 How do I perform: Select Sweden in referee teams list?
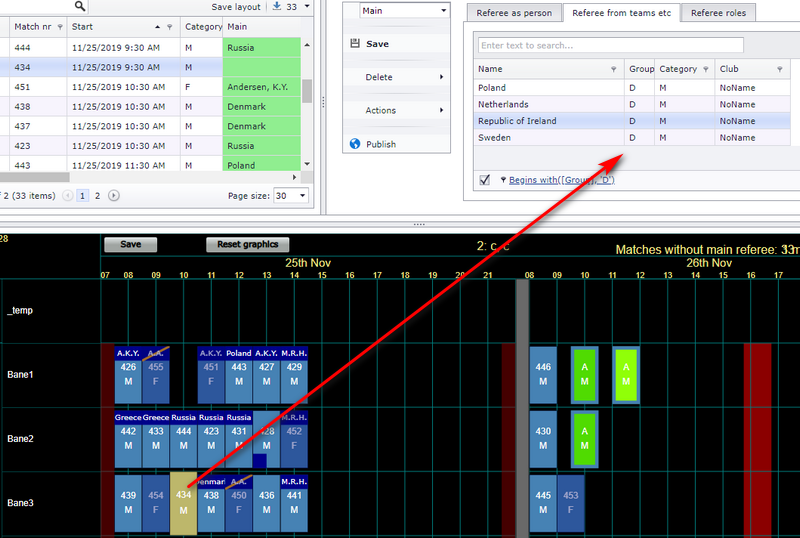pyautogui.click(x=632, y=137)
